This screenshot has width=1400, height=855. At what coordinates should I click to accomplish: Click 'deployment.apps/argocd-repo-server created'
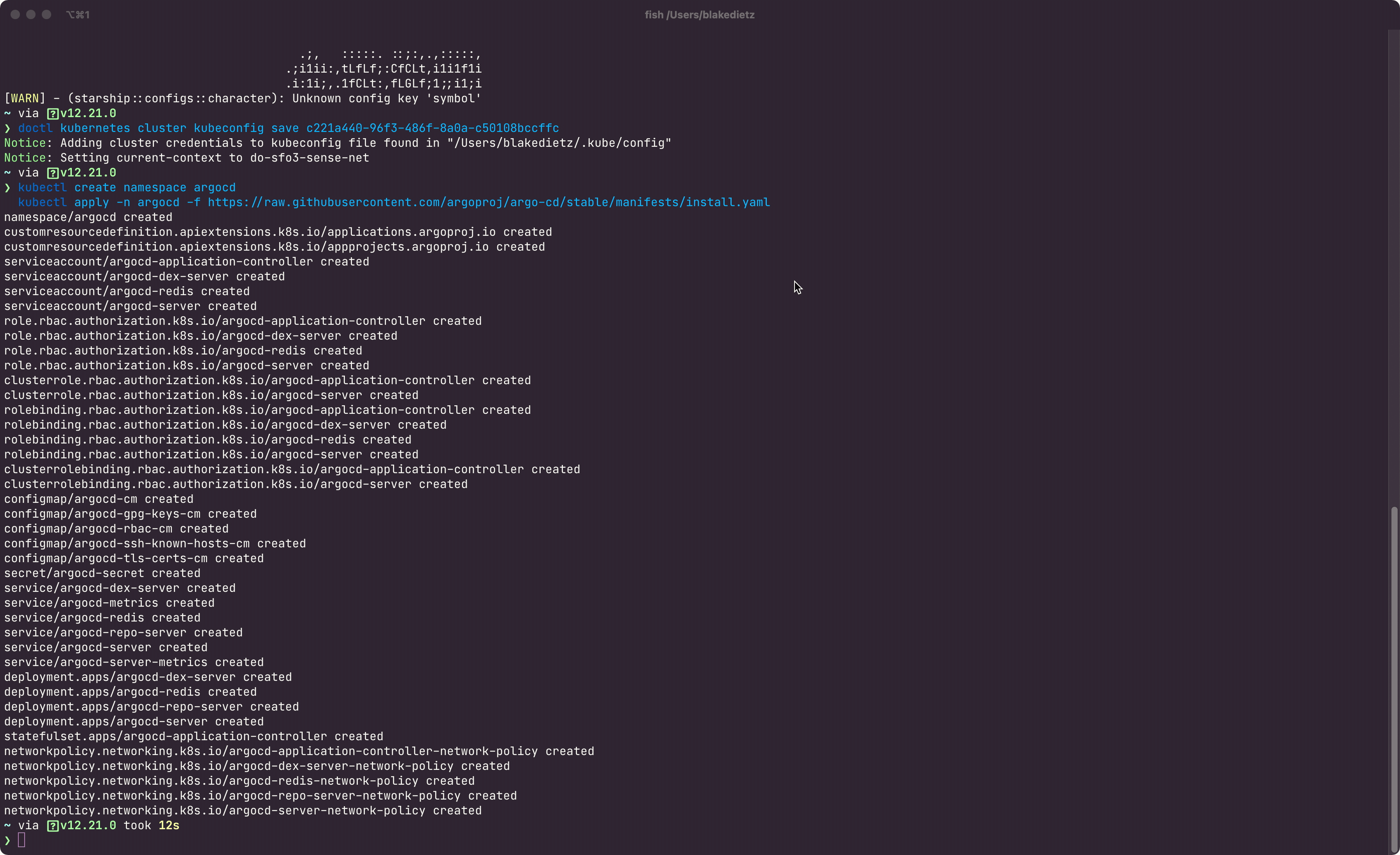pyautogui.click(x=152, y=707)
